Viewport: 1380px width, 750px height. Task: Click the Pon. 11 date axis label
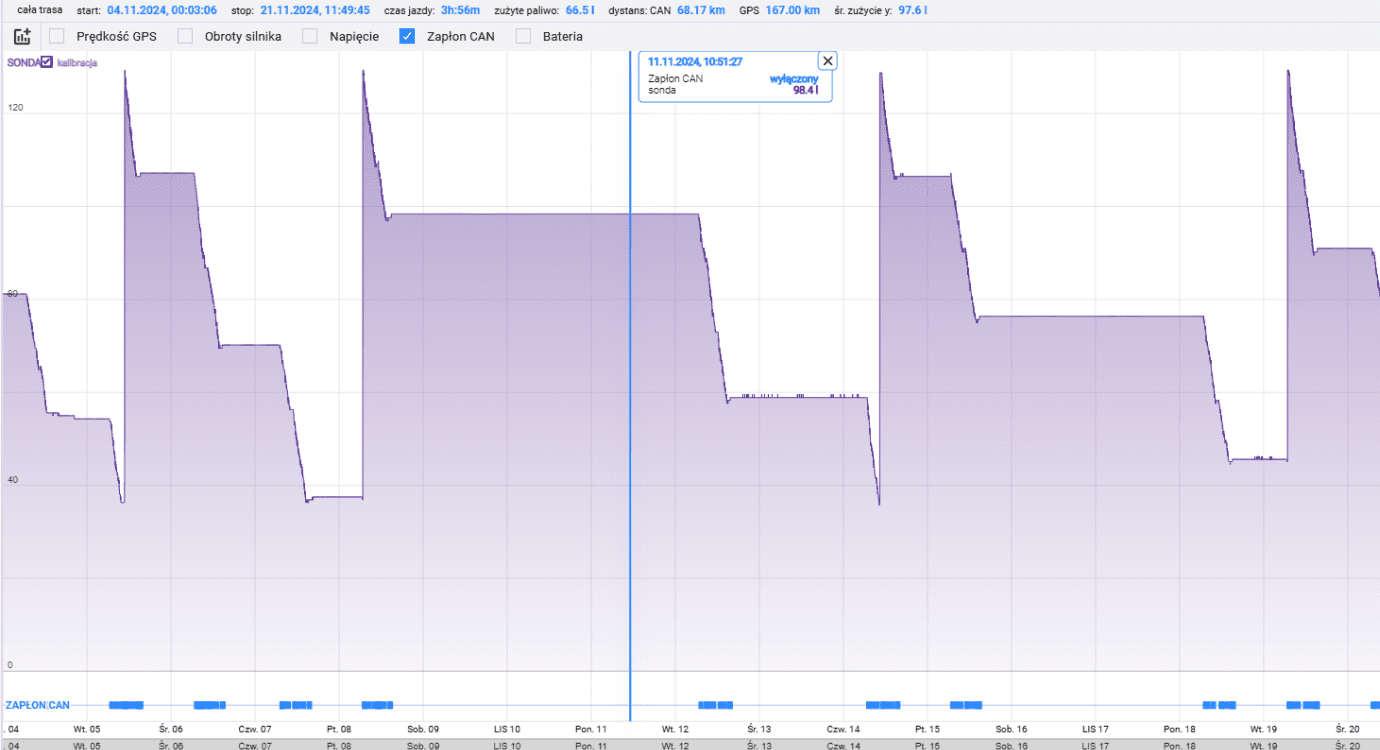point(590,729)
